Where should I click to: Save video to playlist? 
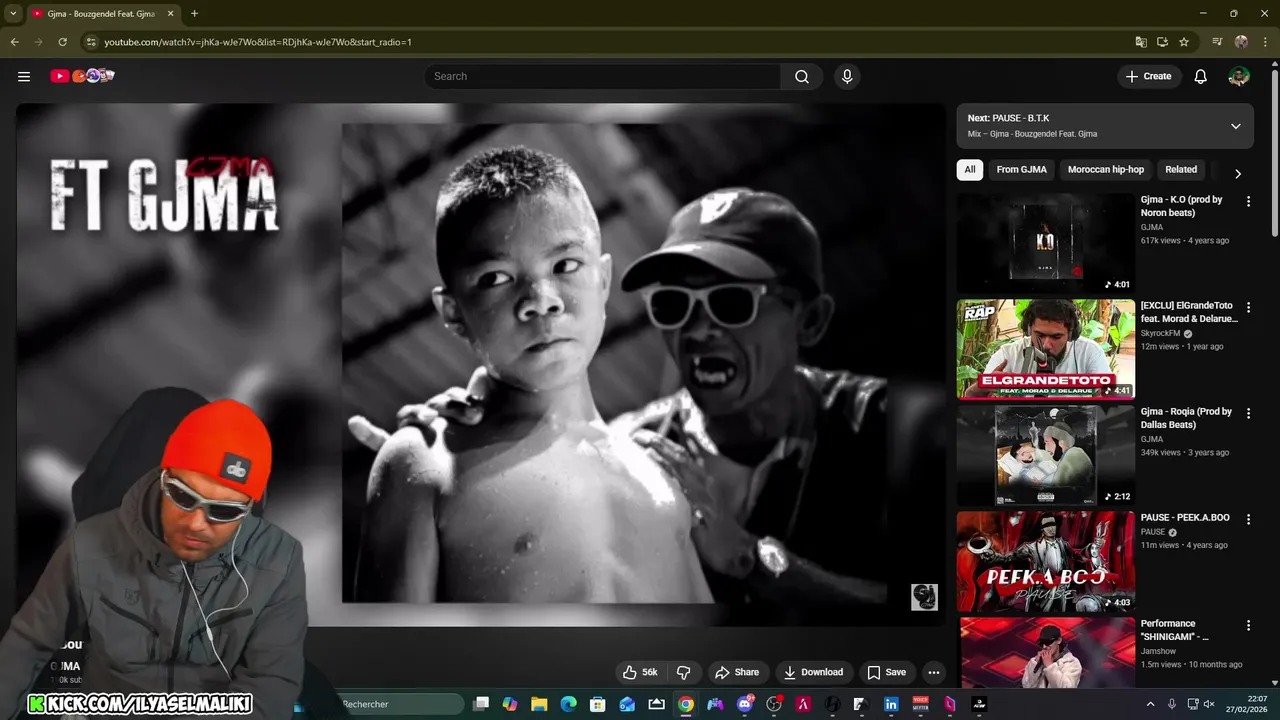click(x=886, y=672)
